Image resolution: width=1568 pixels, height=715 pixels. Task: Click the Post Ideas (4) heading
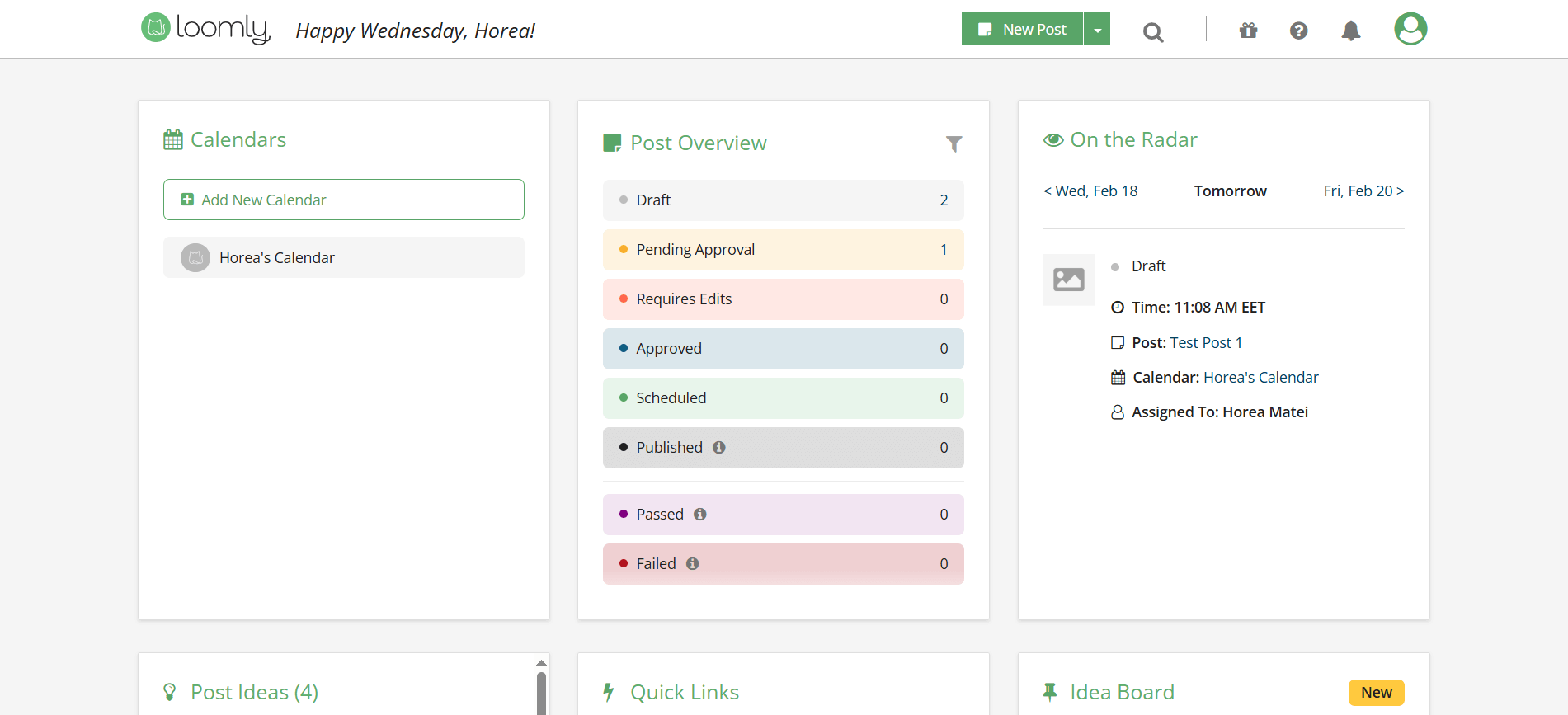(254, 692)
